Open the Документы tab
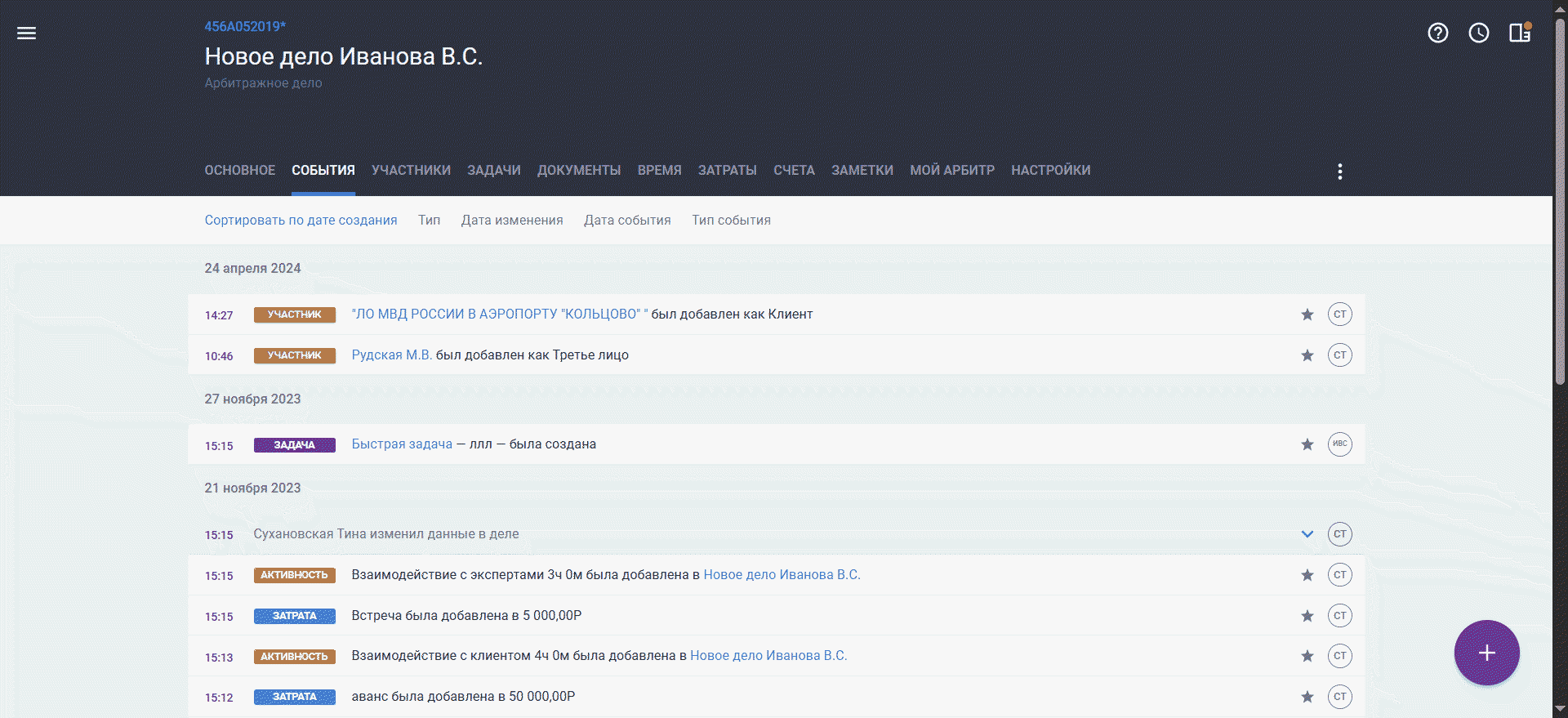 [x=578, y=170]
